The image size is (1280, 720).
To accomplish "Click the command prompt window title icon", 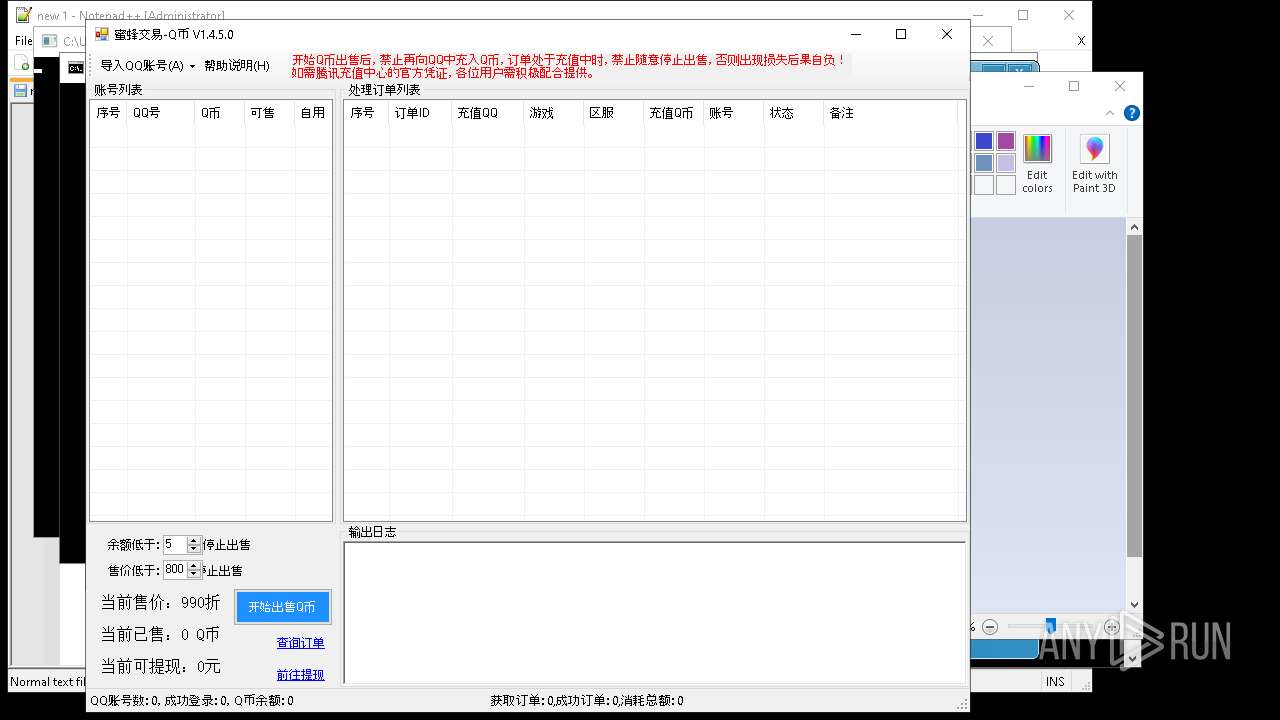I will 75,68.
